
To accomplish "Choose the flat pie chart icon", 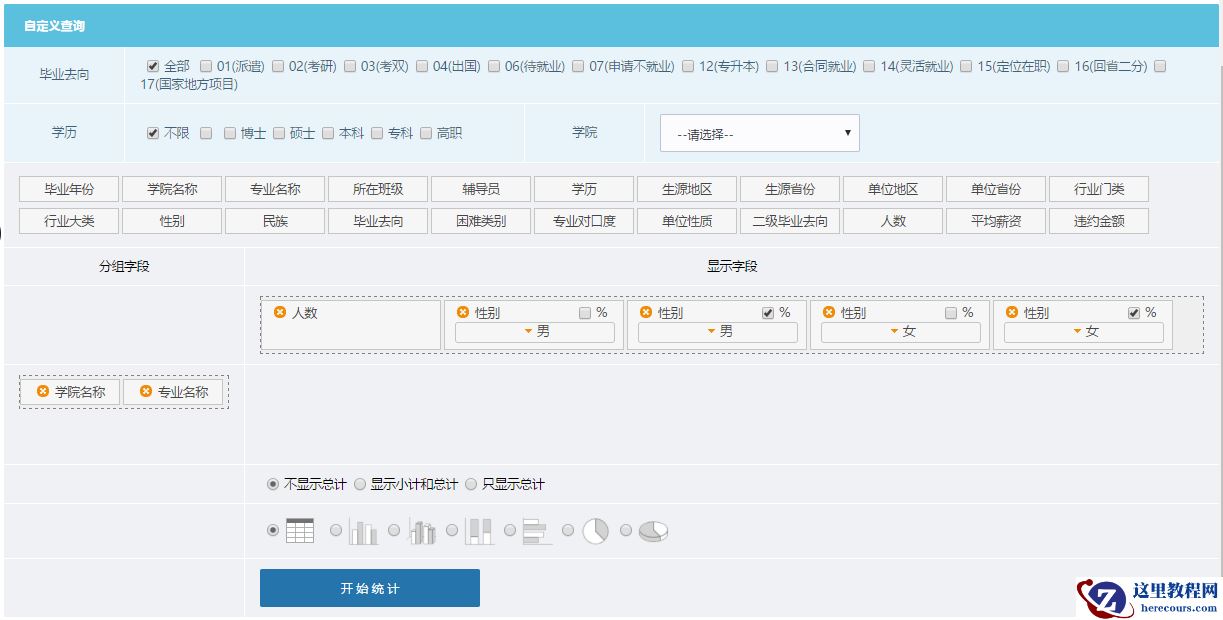I will point(596,531).
